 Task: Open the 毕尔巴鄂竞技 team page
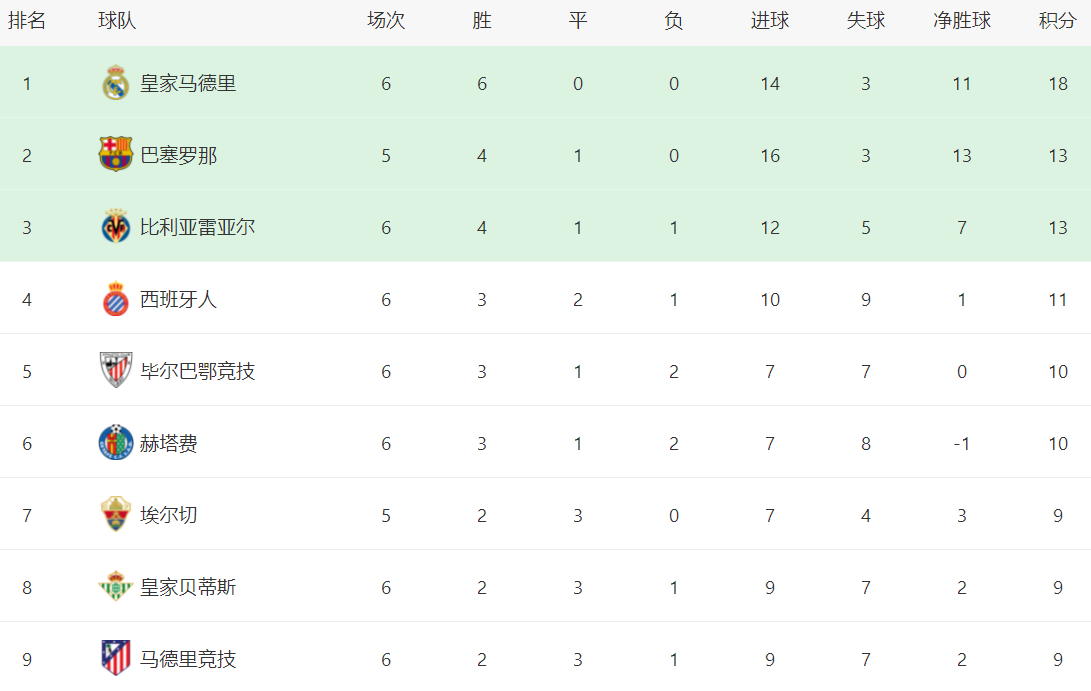coord(197,371)
